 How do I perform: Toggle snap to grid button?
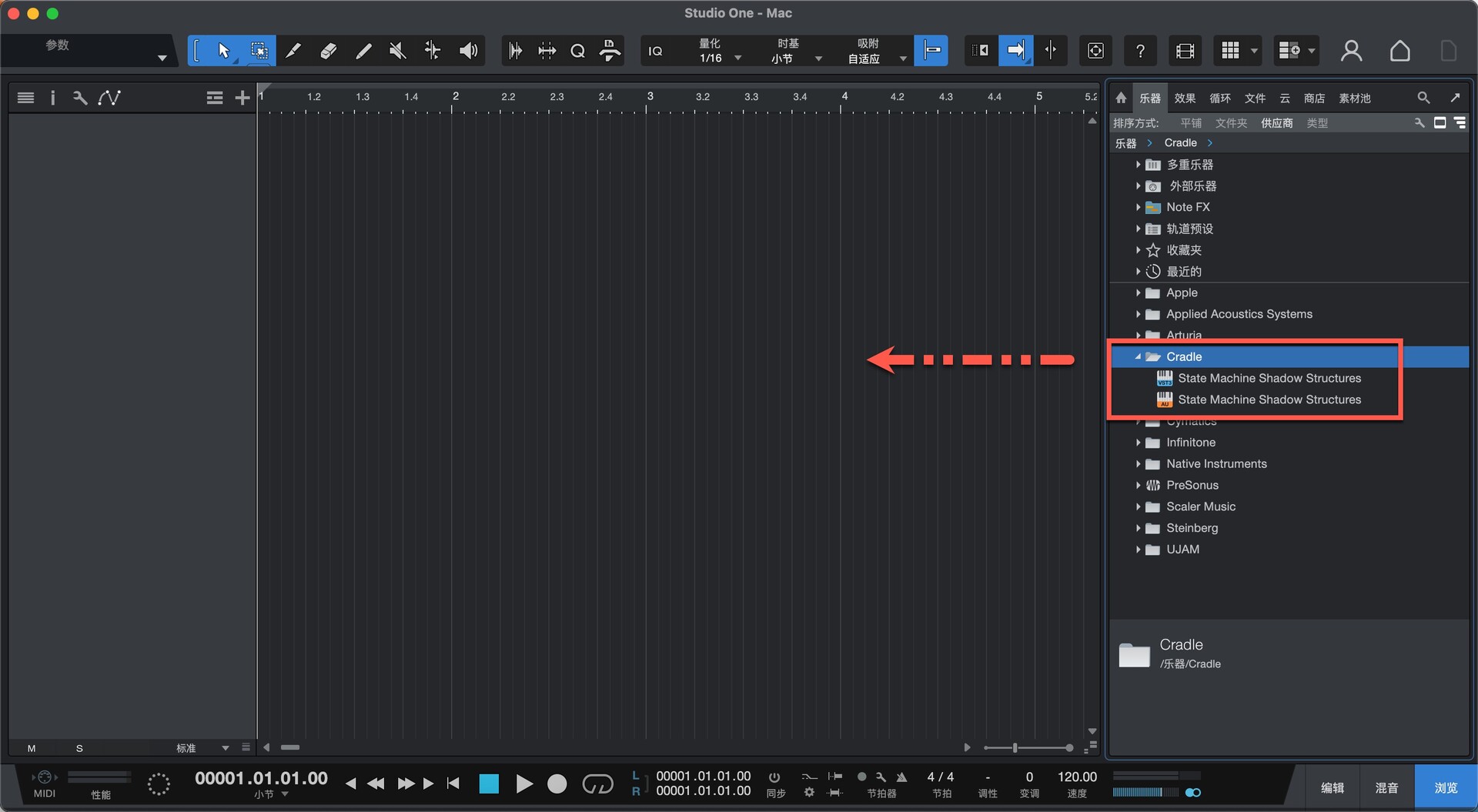click(x=931, y=51)
